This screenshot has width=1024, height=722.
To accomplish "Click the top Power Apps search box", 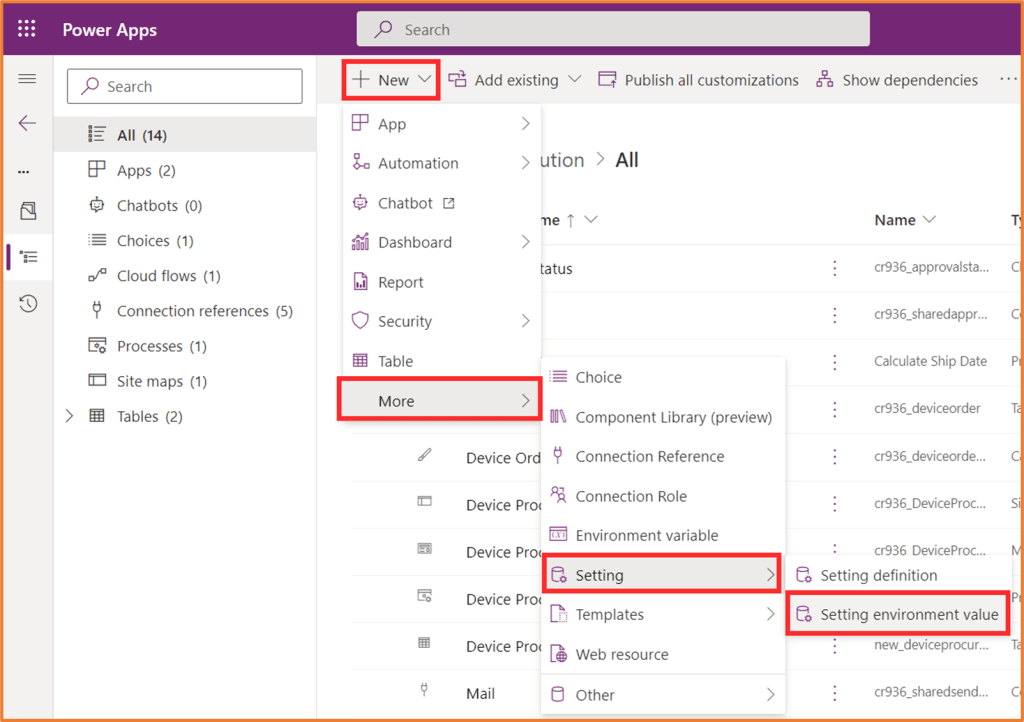I will click(x=612, y=30).
